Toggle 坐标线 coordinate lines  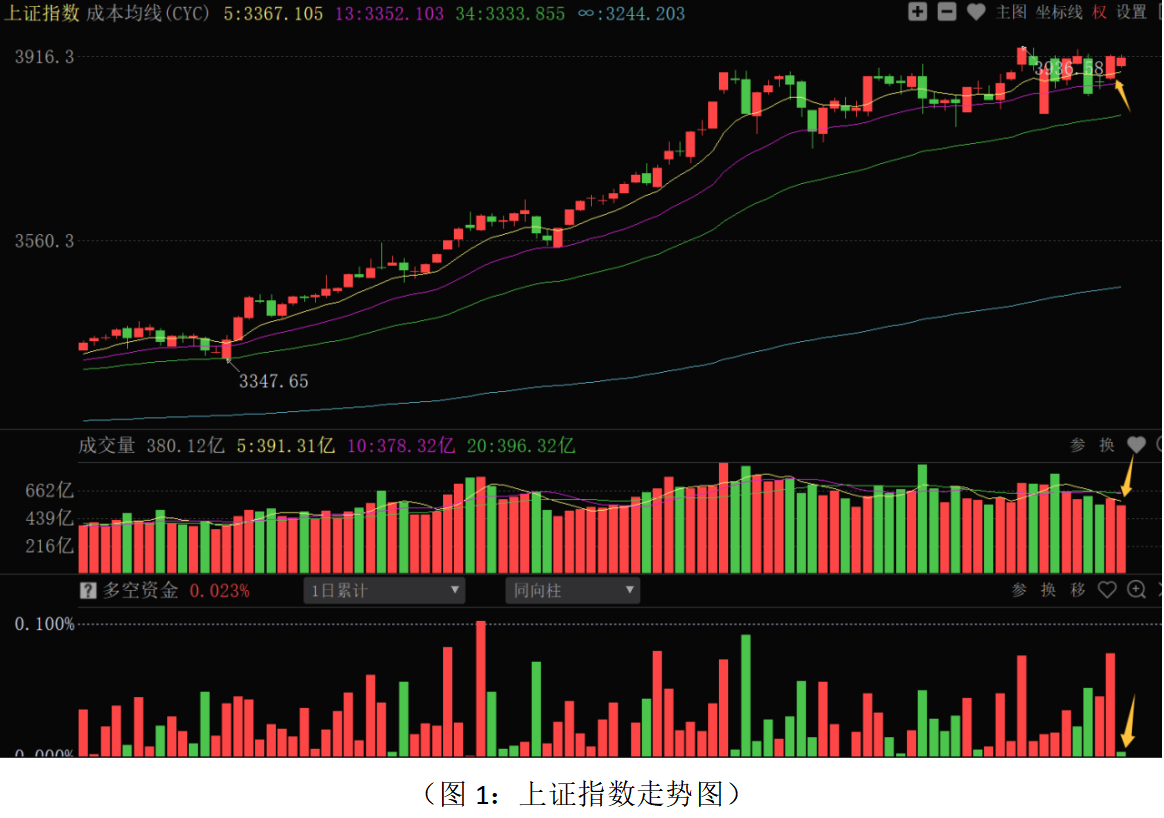1059,12
